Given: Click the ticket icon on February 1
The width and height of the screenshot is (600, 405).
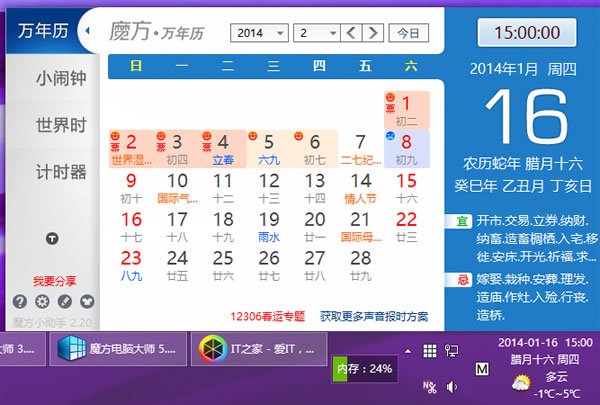Looking at the screenshot, I should tap(390, 109).
